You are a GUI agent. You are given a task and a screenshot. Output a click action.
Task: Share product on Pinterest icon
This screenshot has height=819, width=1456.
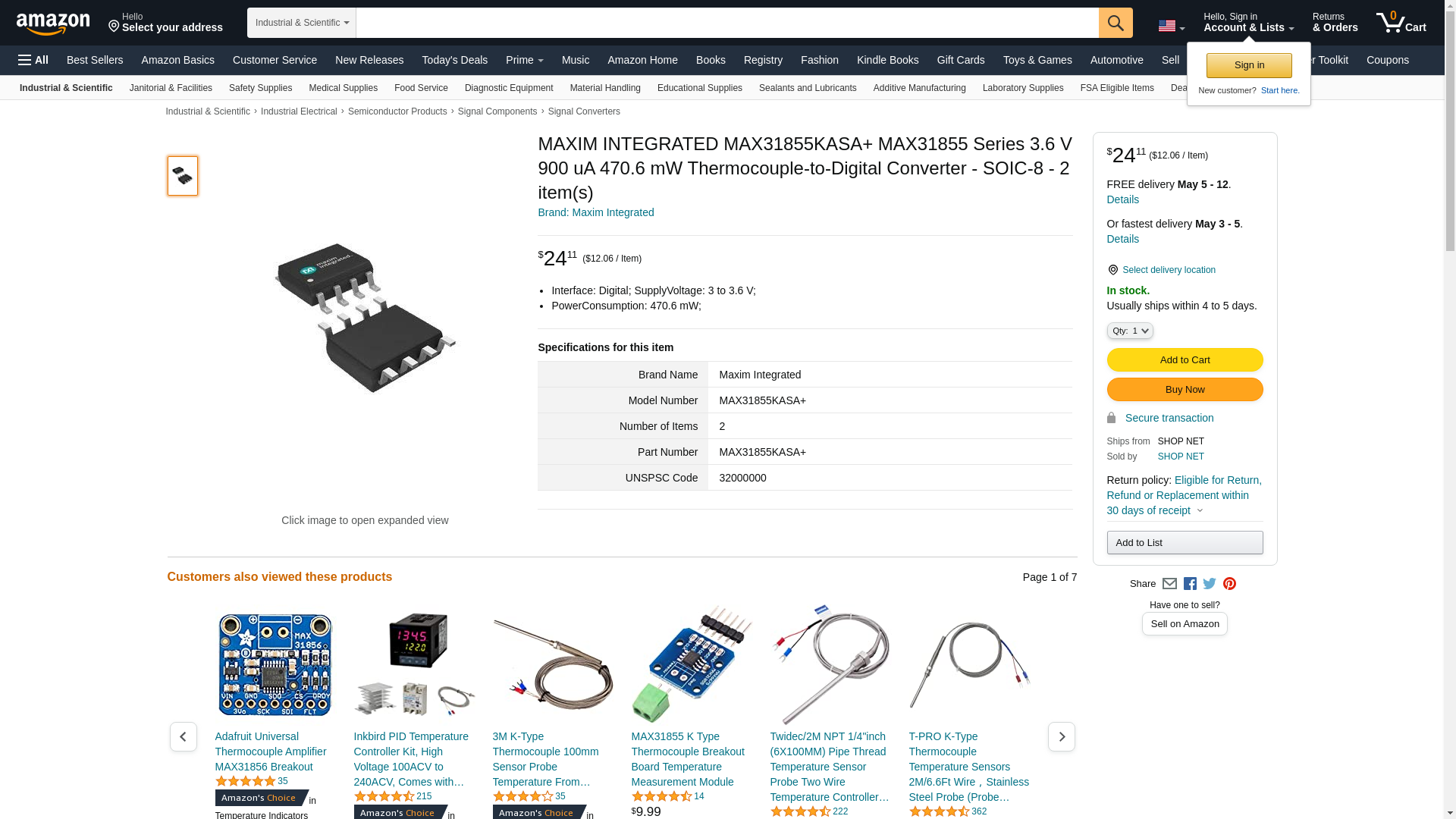point(1229,584)
